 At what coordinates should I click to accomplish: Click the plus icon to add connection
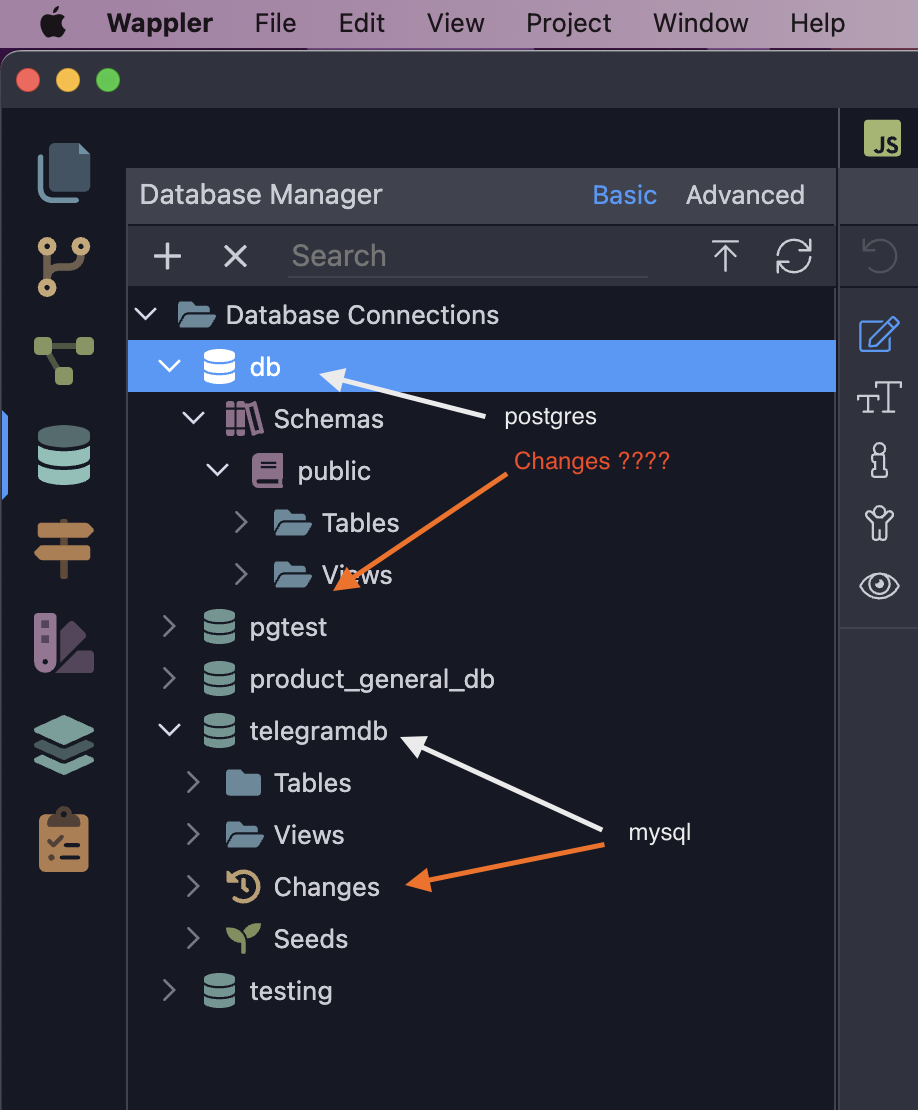[x=168, y=256]
